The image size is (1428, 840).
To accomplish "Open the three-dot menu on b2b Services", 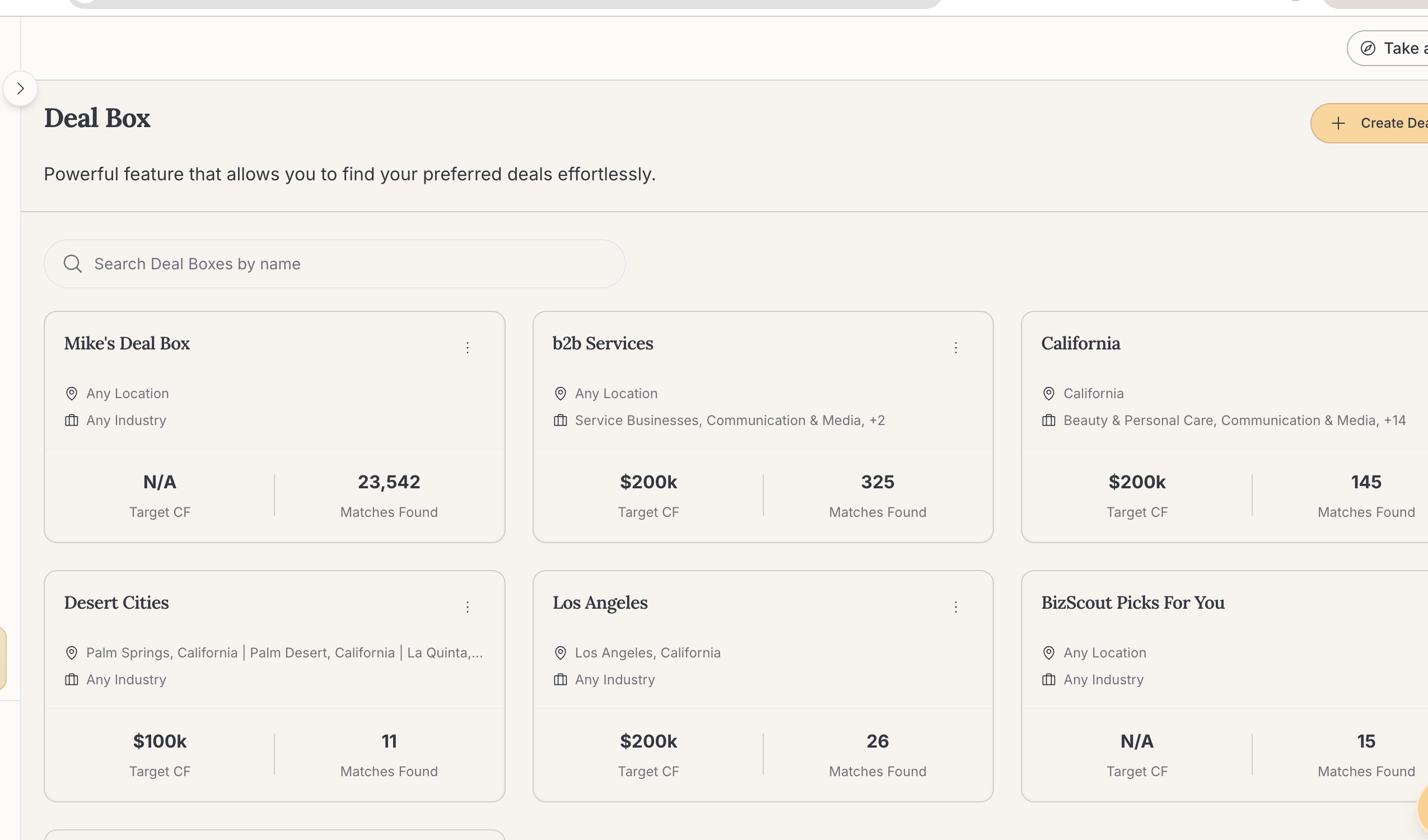I will [956, 347].
